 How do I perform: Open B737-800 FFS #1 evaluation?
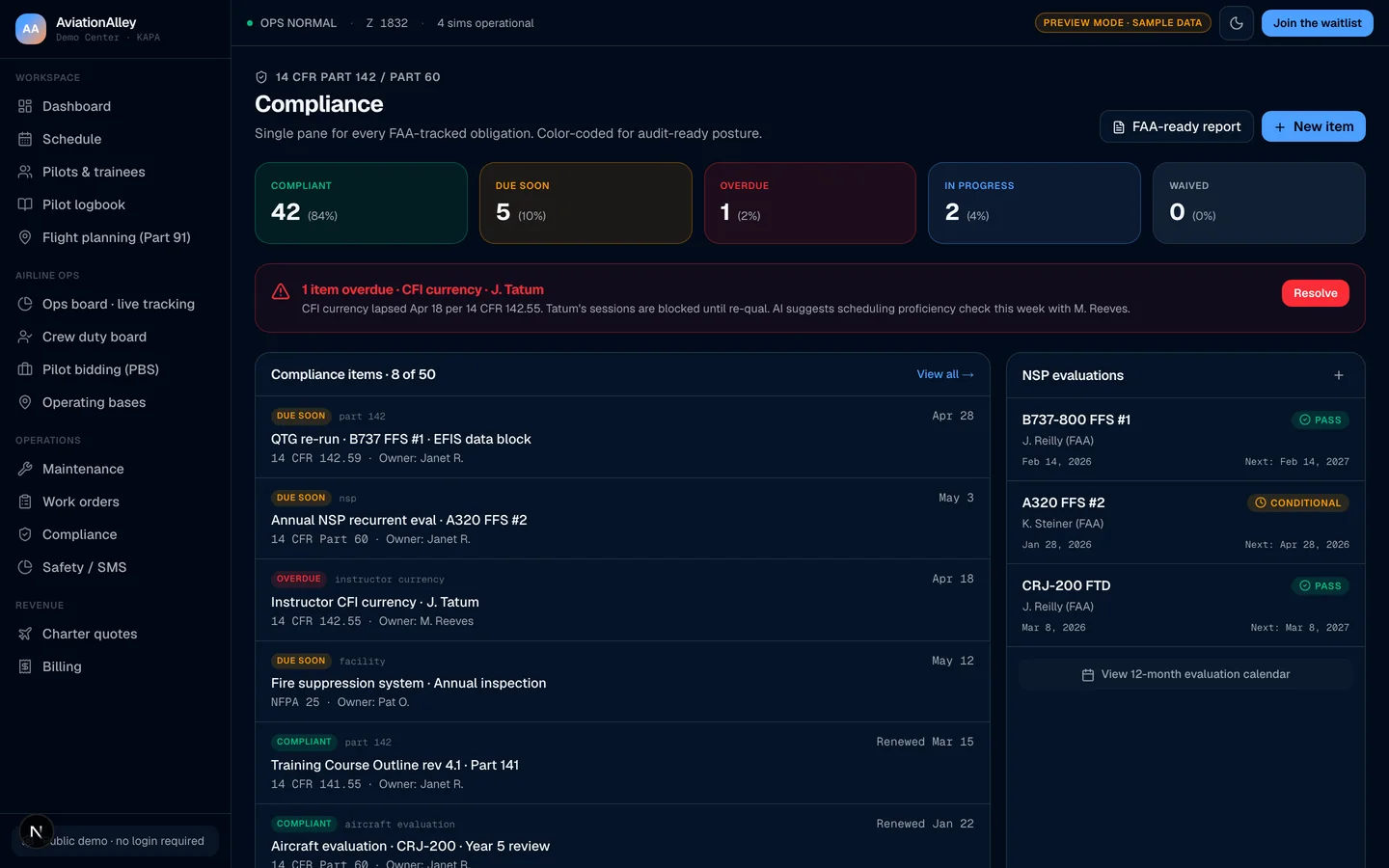click(x=1185, y=440)
